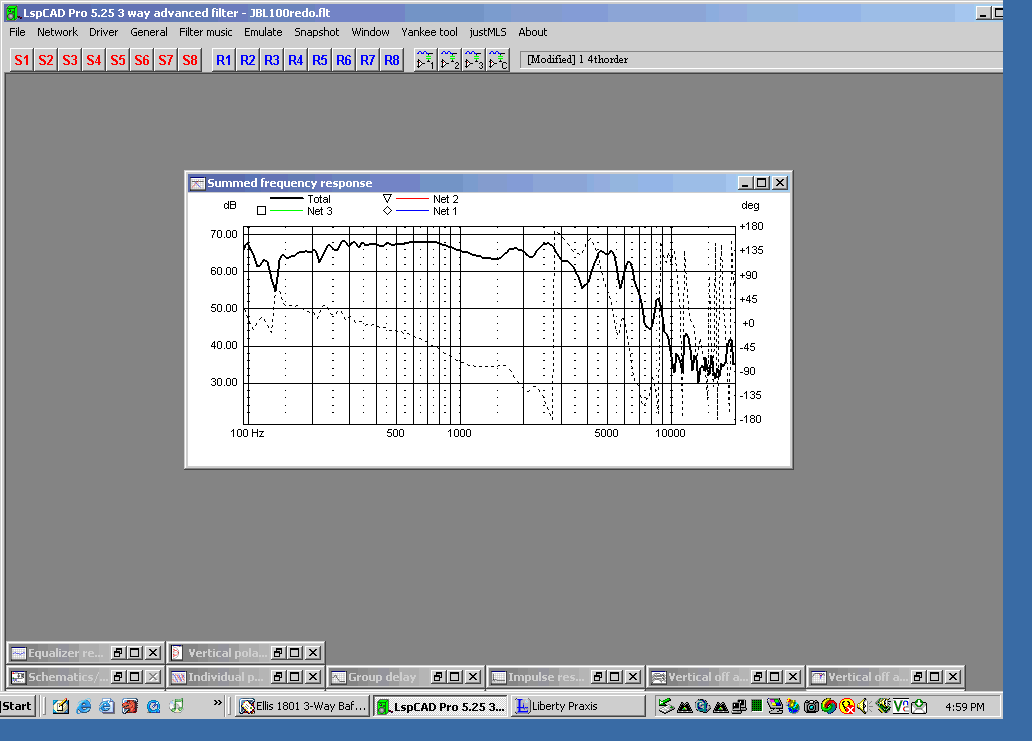The image size is (1032, 741).
Task: Open the Filter music menu
Action: pos(206,32)
